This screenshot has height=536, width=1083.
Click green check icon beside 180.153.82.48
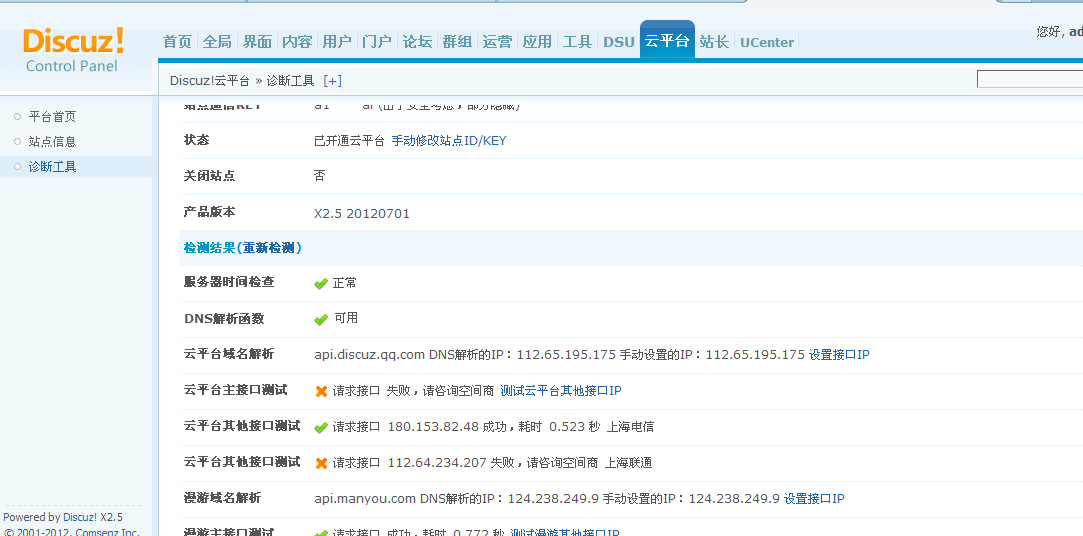pos(320,427)
